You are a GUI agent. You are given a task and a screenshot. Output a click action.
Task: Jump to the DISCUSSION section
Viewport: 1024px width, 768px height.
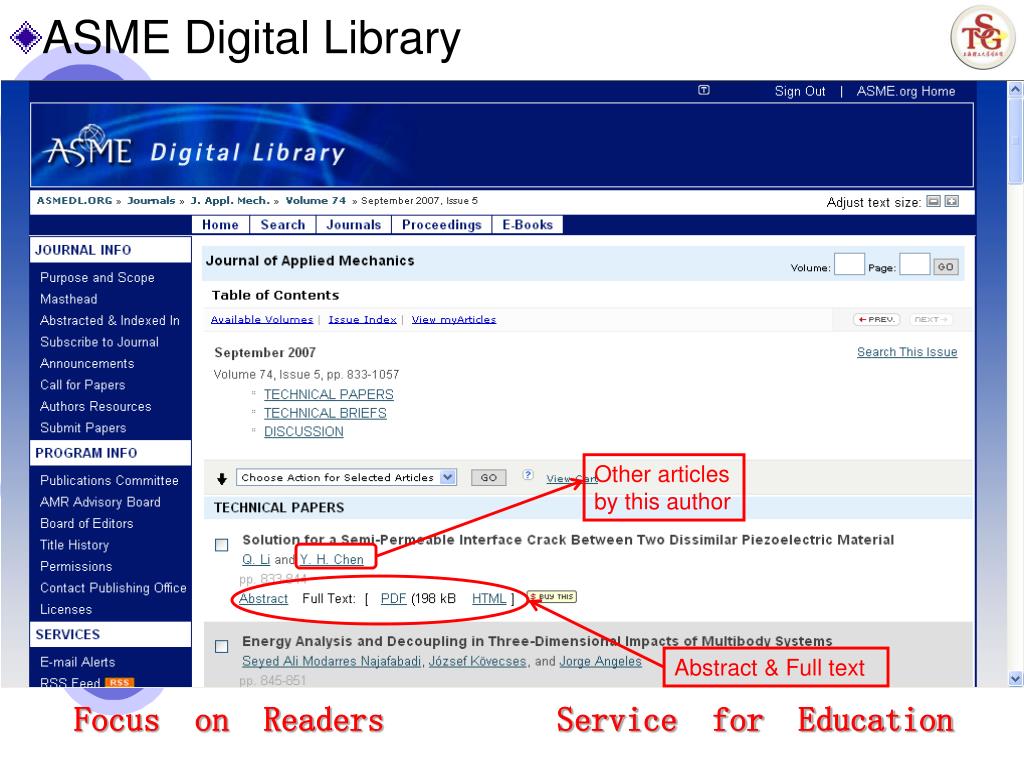click(304, 432)
